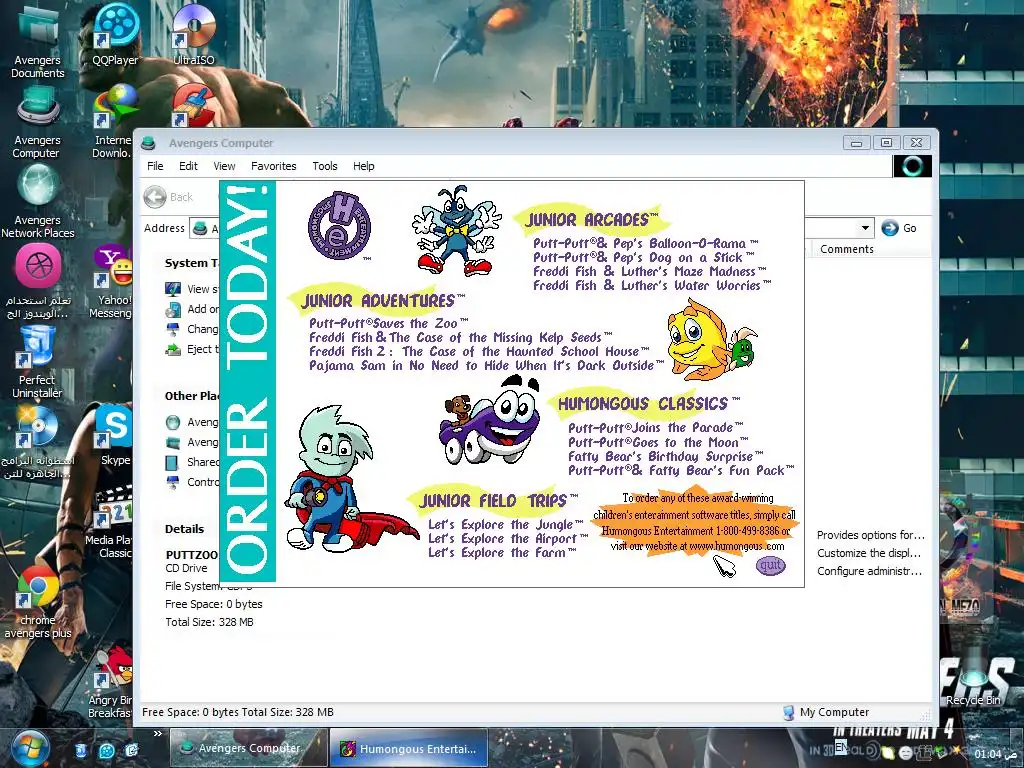Launch the Yahoo! Messenger desktop shortcut
Screen dimensions: 1024x768
[111, 282]
